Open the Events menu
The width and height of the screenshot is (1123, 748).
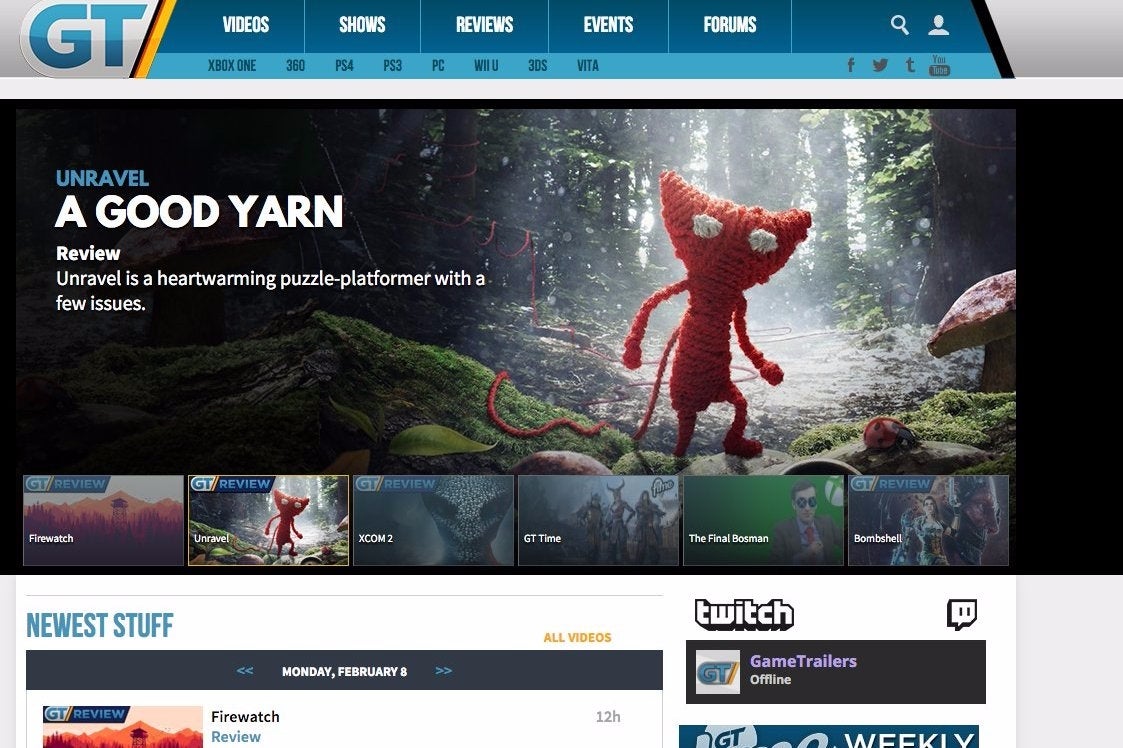608,25
